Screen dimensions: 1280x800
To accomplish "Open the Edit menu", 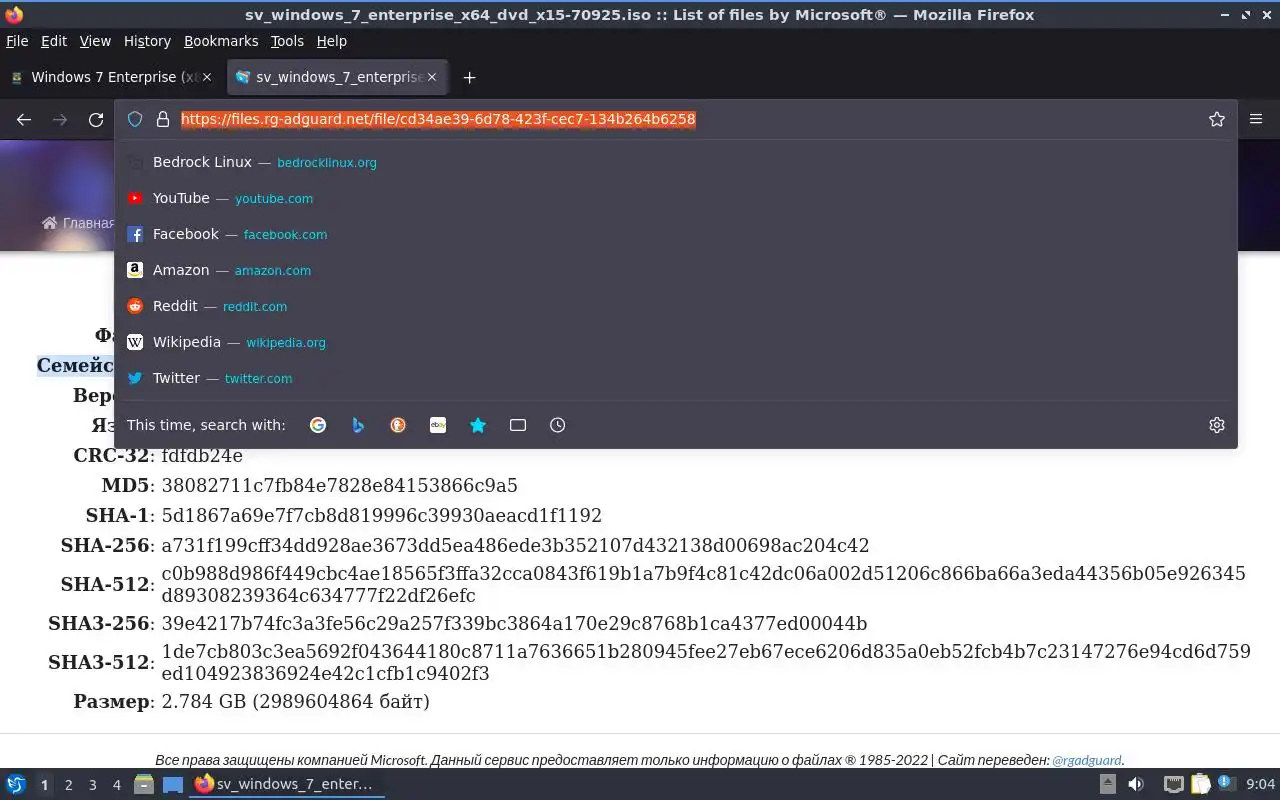I will (x=54, y=41).
